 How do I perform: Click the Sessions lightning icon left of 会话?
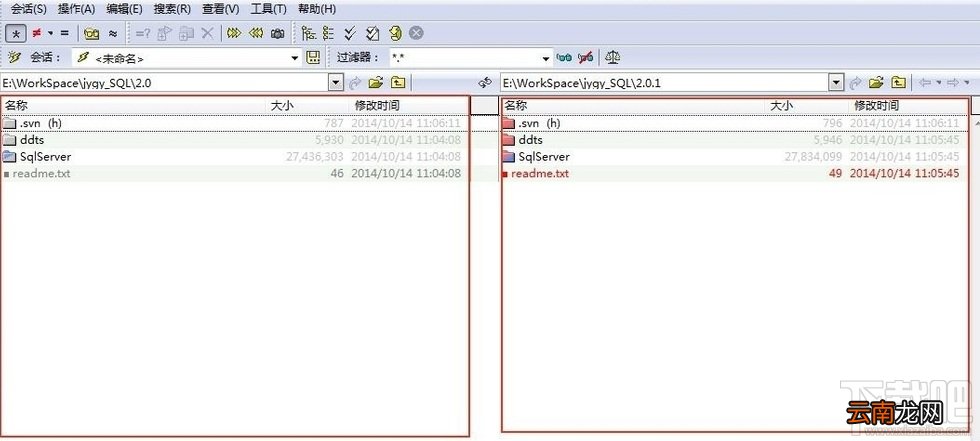click(15, 57)
